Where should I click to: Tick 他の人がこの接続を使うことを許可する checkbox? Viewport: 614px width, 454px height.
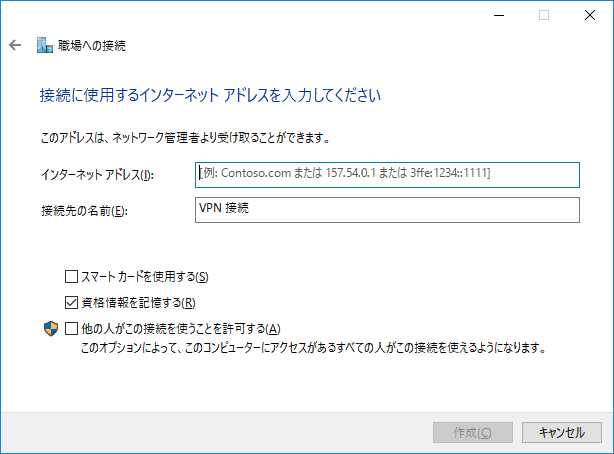pyautogui.click(x=71, y=328)
